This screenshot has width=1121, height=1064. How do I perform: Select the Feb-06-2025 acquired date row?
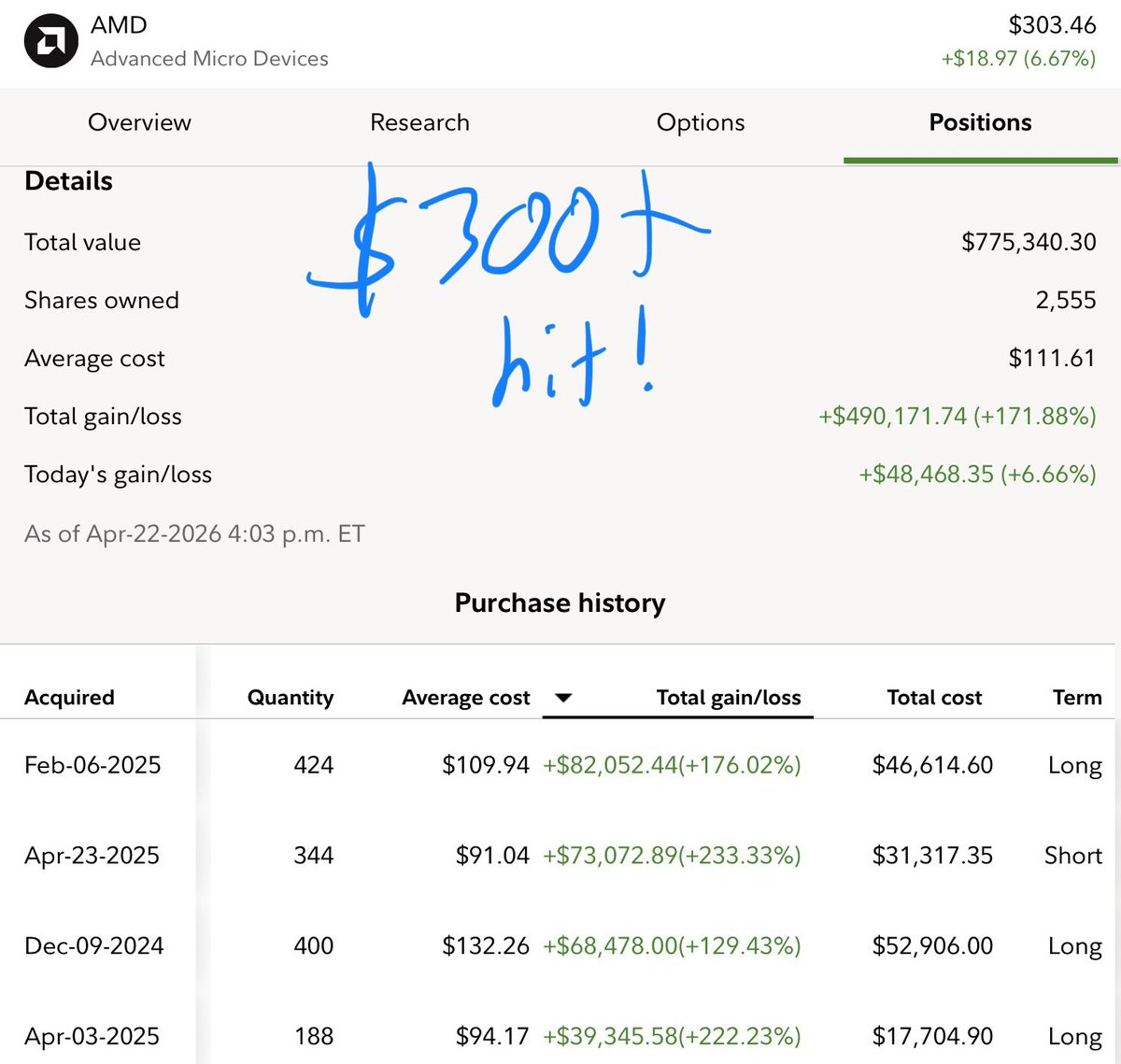tap(92, 765)
